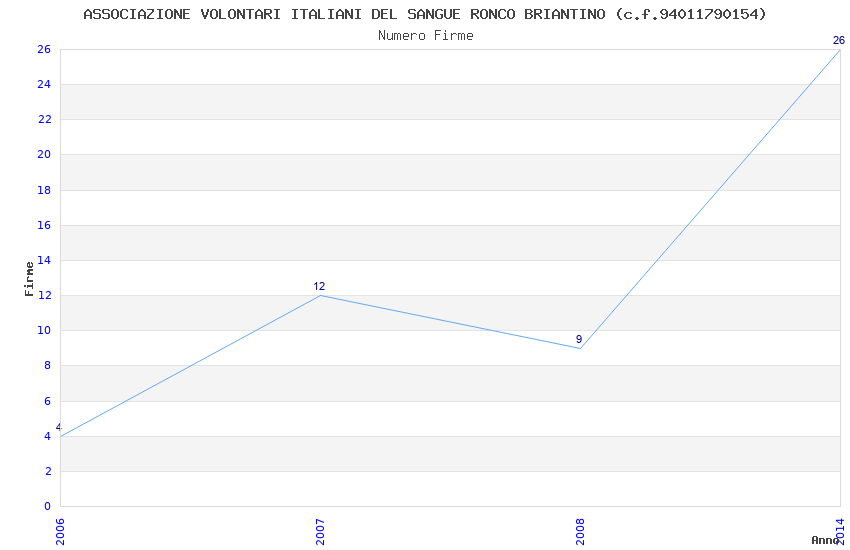Click y-axis tick label 22
The height and width of the screenshot is (550, 850).
click(44, 119)
